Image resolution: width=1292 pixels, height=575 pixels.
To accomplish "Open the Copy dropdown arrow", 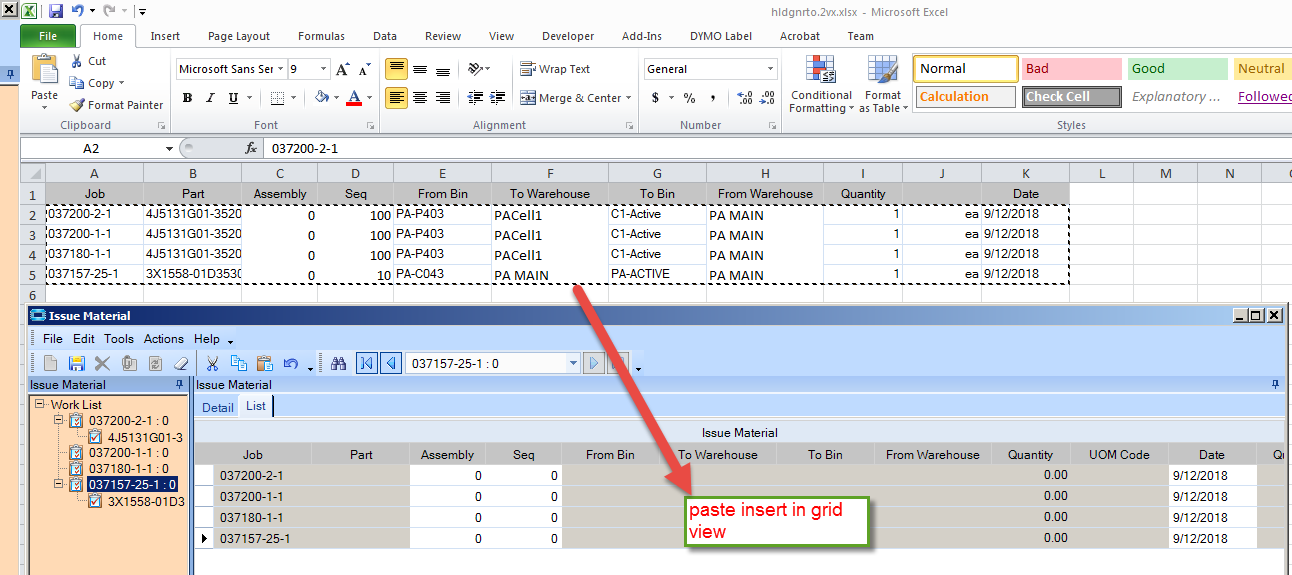I will 121,84.
